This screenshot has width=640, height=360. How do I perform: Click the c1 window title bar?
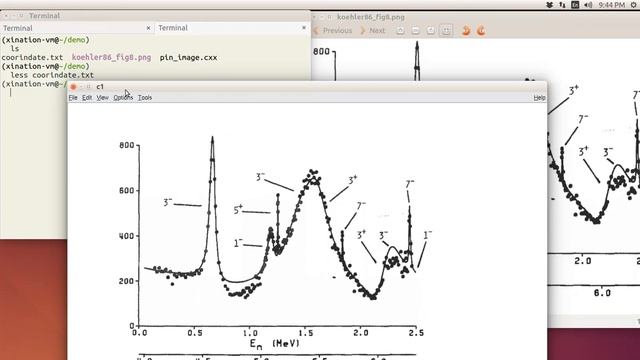pos(307,87)
